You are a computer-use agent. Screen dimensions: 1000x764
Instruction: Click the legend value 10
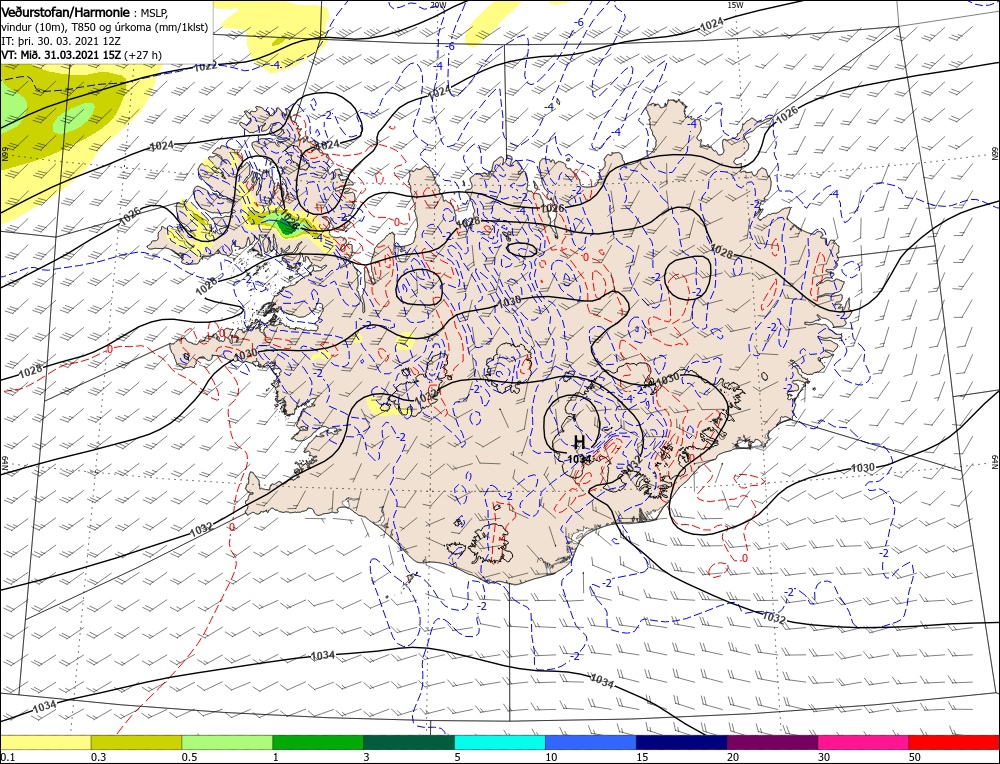(x=551, y=757)
